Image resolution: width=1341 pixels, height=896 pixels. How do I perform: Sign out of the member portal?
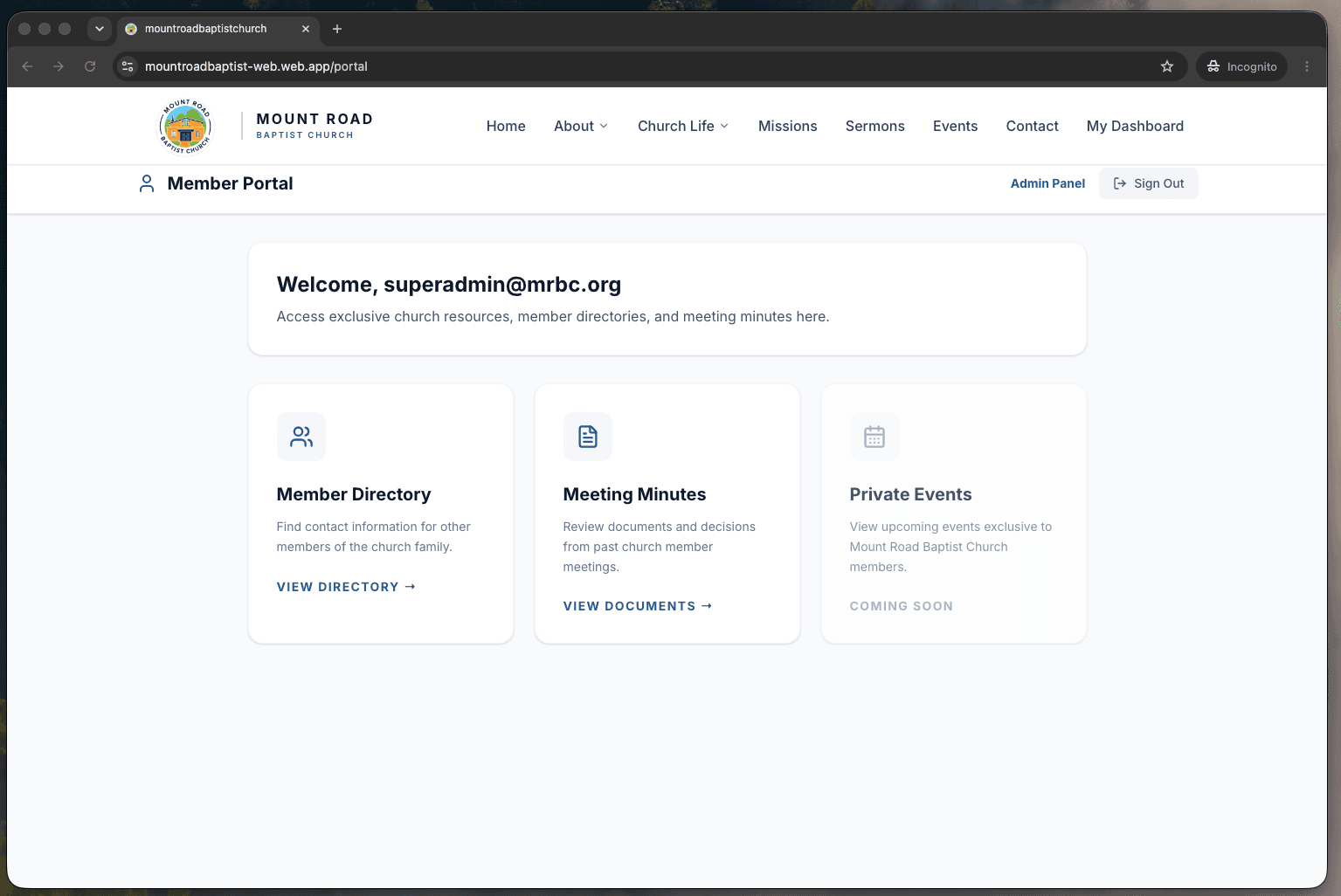1149,183
